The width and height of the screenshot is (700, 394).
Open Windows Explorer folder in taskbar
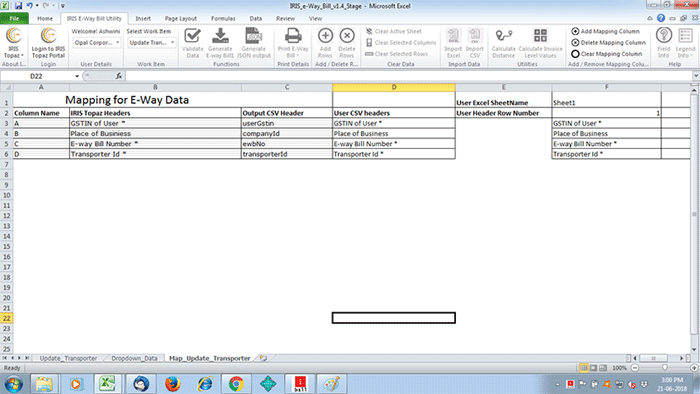click(44, 383)
